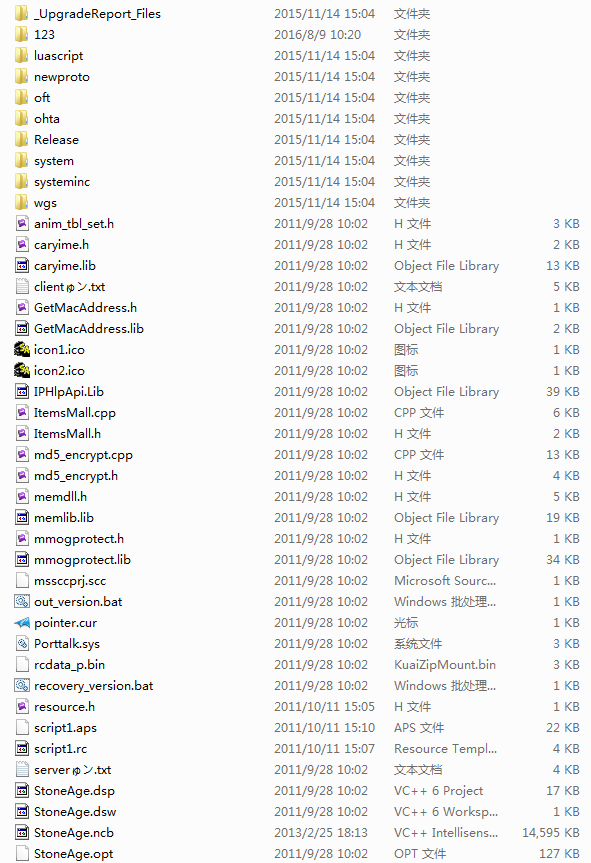This screenshot has width=591, height=863.
Task: Click the icon1.ico file icon
Action: 21,349
